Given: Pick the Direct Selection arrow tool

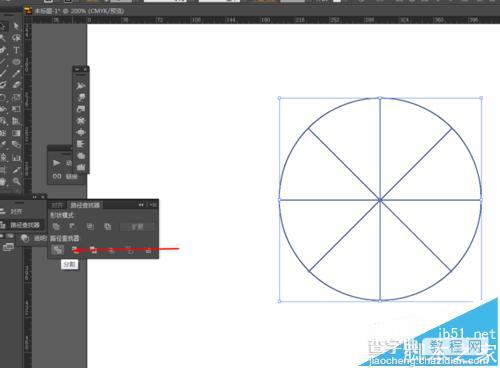Looking at the screenshot, I should [x=16, y=26].
